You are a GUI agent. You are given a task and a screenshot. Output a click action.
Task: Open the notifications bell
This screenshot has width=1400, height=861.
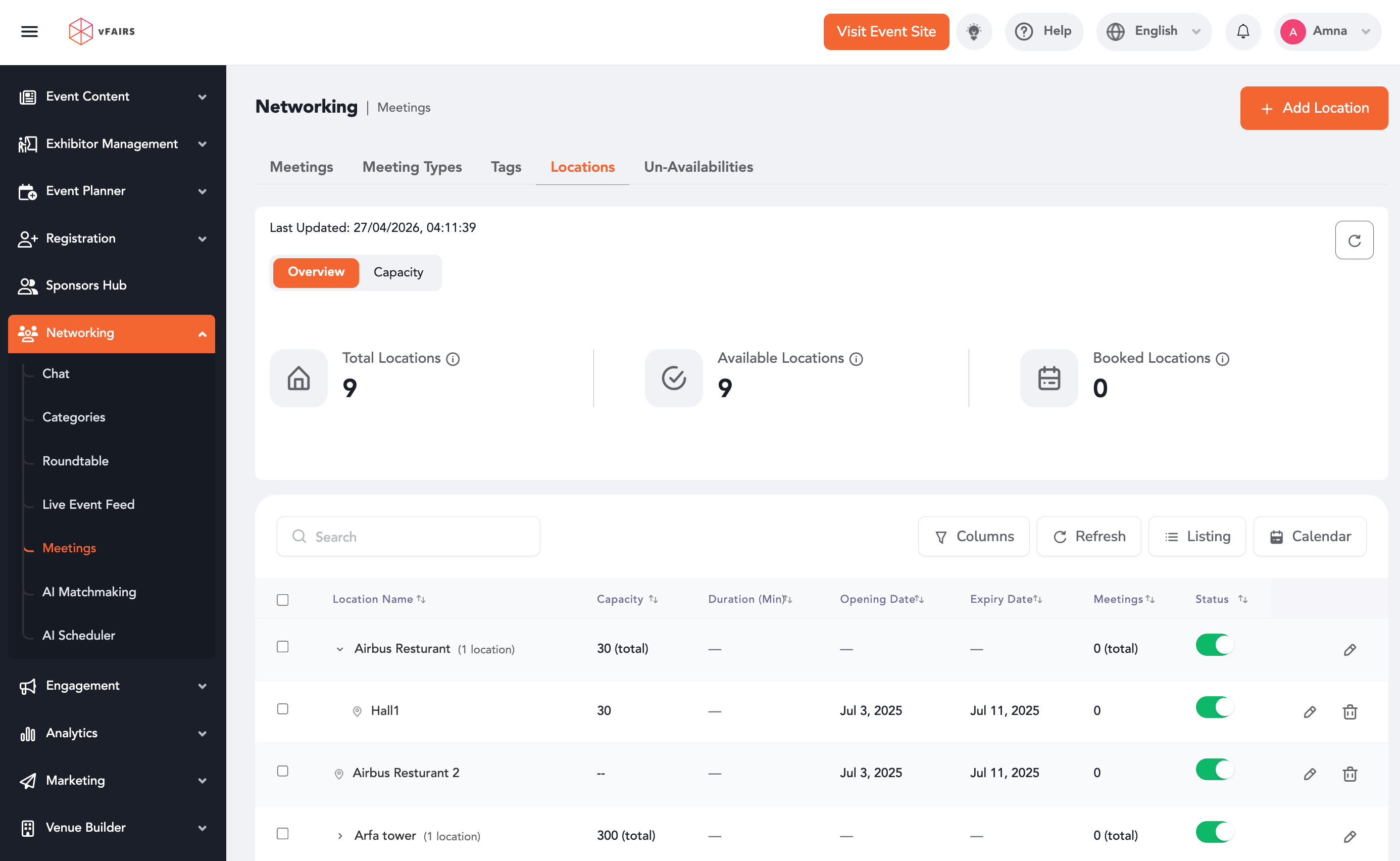[1243, 31]
